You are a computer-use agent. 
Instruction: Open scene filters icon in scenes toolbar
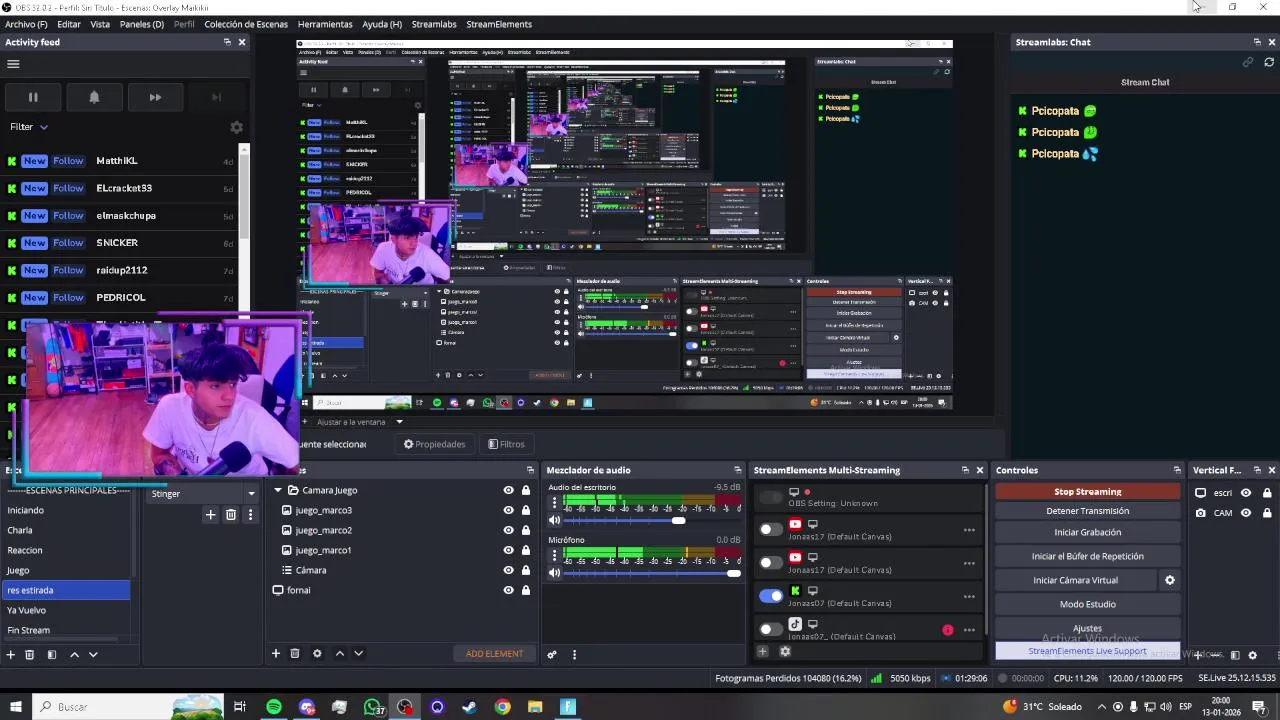(x=52, y=654)
